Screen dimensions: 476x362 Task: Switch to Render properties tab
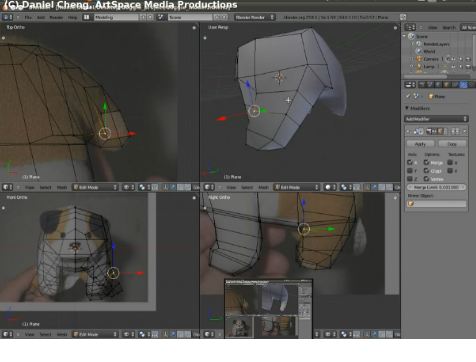click(422, 85)
